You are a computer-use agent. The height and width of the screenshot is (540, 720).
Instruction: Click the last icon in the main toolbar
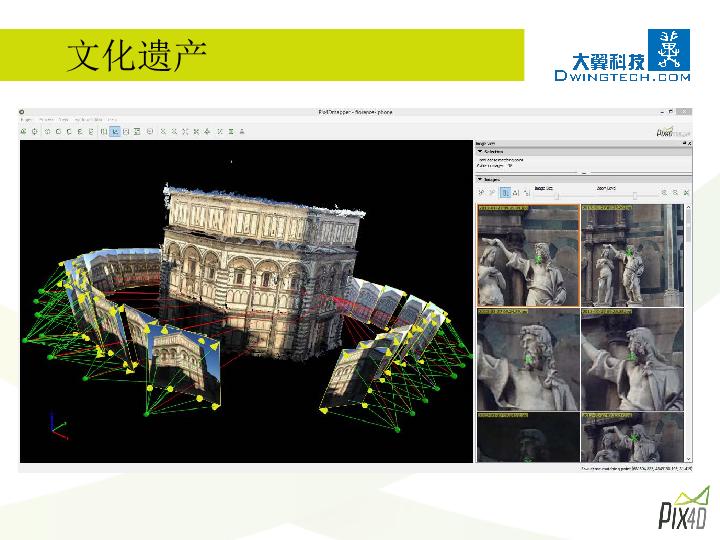pyautogui.click(x=242, y=131)
